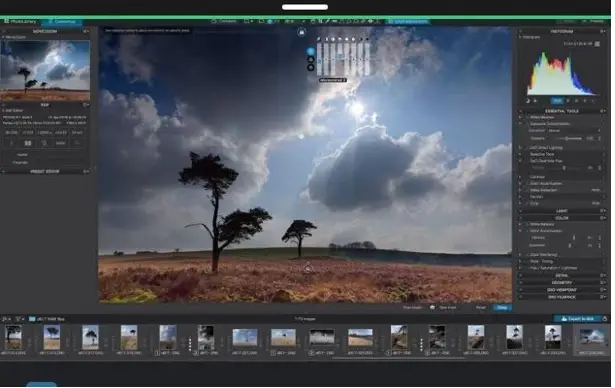Click the Exposure value stepper
This screenshot has width=615, height=388.
pos(599,138)
